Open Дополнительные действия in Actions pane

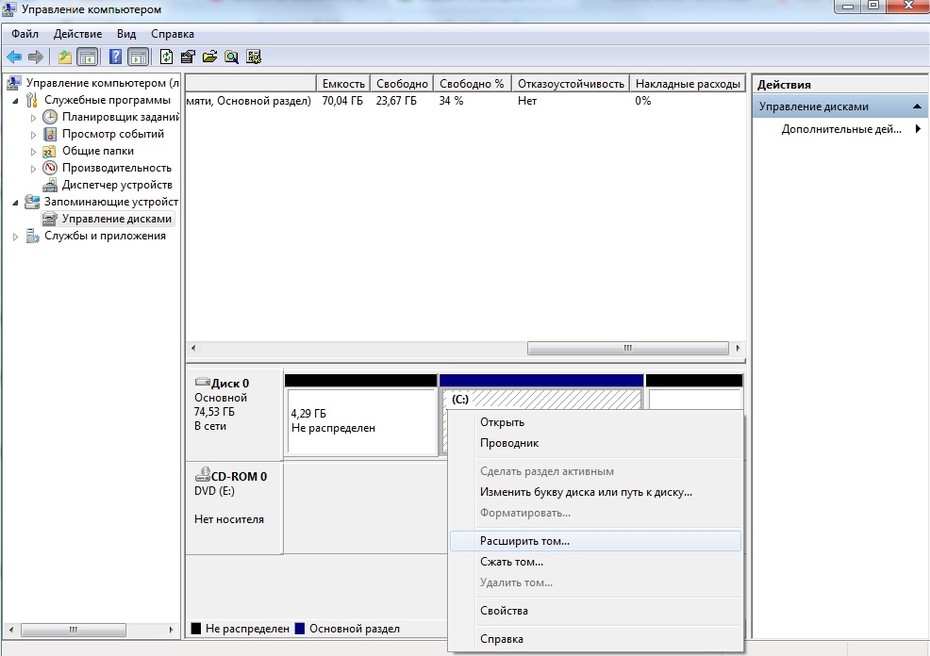point(841,129)
